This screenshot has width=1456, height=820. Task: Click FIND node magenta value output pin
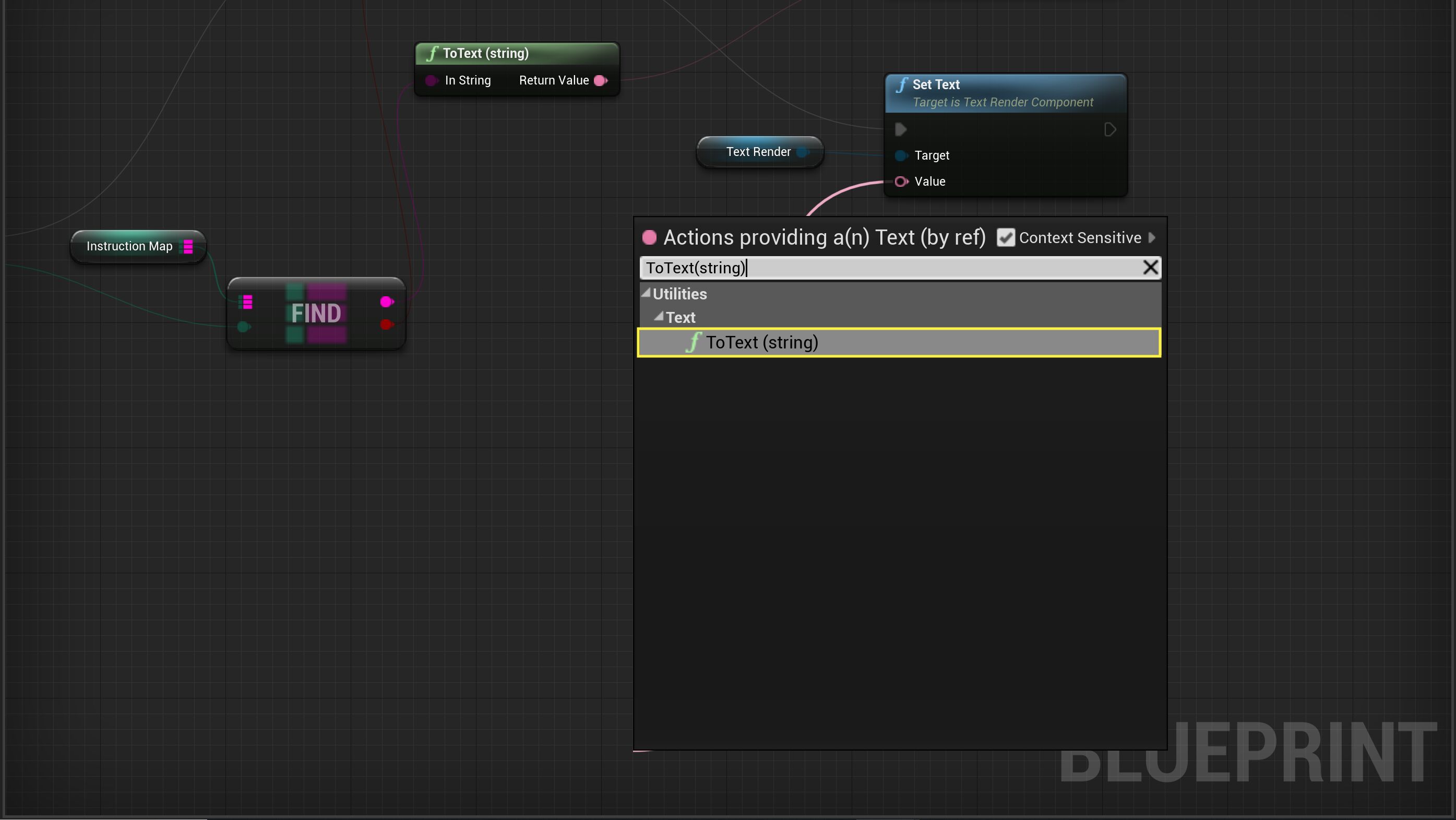[387, 302]
